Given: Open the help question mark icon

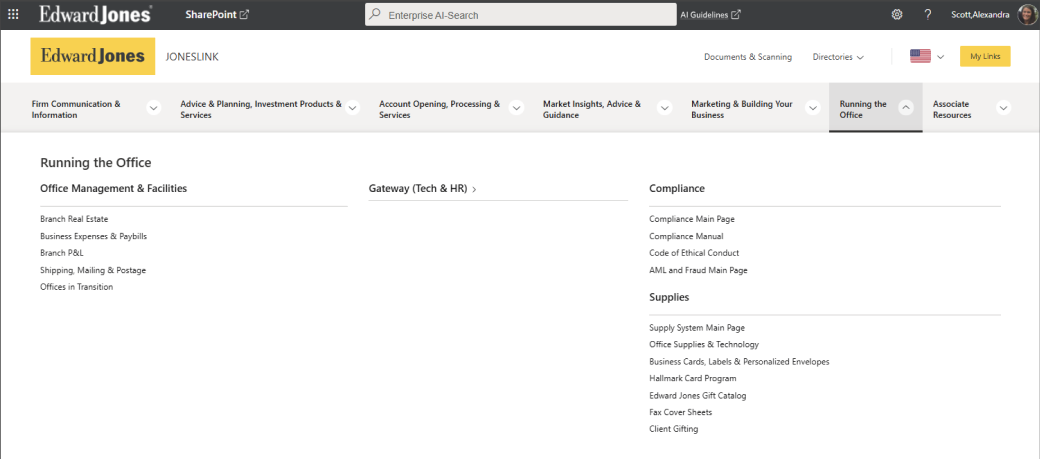Looking at the screenshot, I should (928, 15).
